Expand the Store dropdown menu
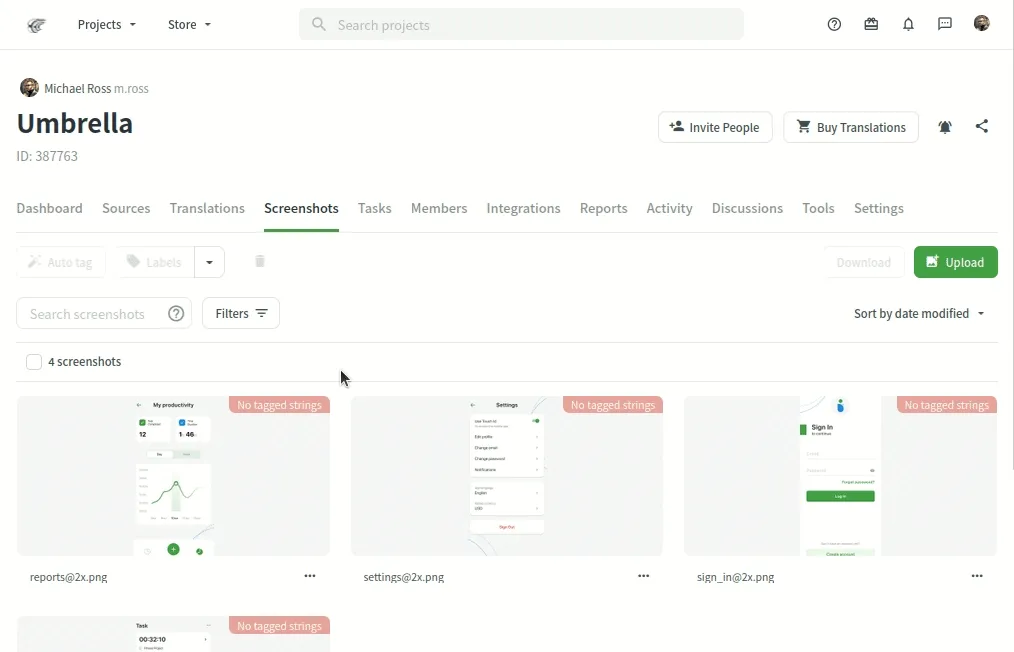Image resolution: width=1014 pixels, height=652 pixels. click(x=189, y=25)
